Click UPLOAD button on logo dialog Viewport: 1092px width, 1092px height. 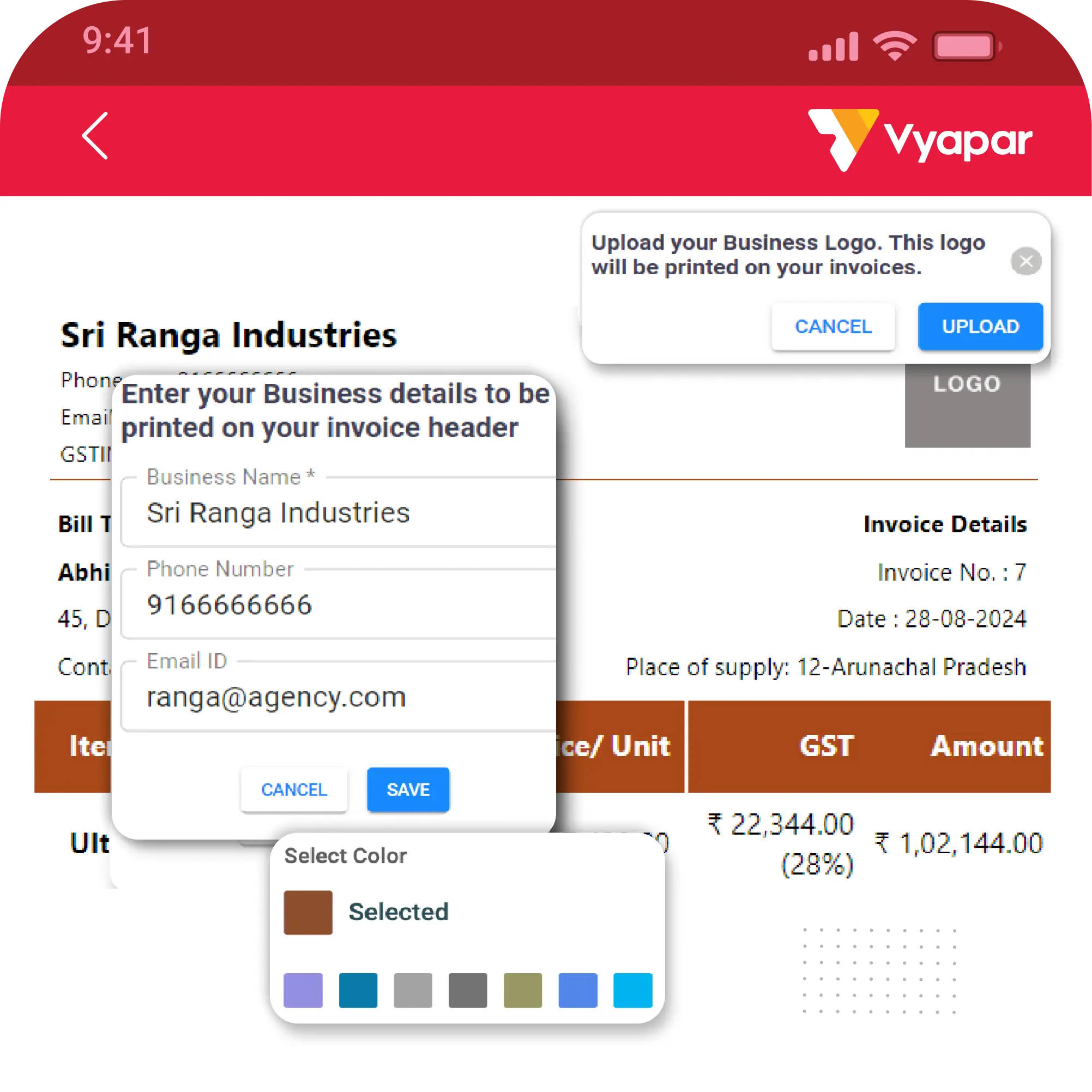pos(981,325)
